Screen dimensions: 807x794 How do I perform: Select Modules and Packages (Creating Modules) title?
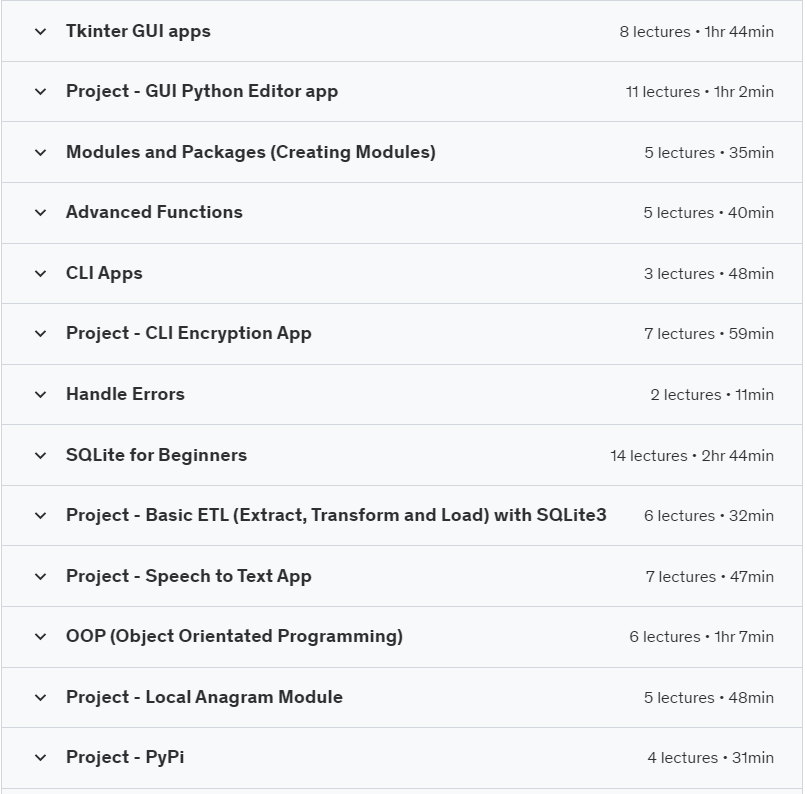tap(251, 152)
